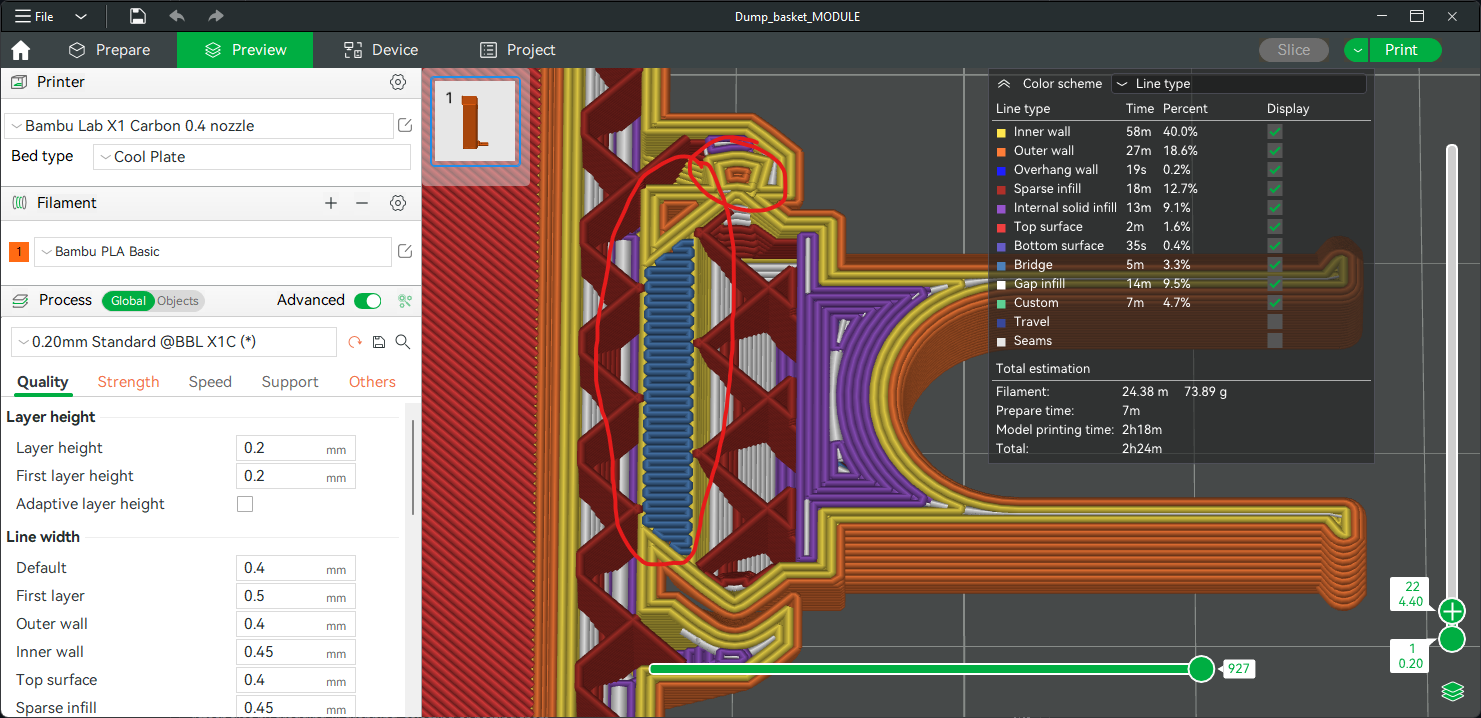Hide Sparse infill lines display
This screenshot has height=718, width=1481.
coord(1275,189)
